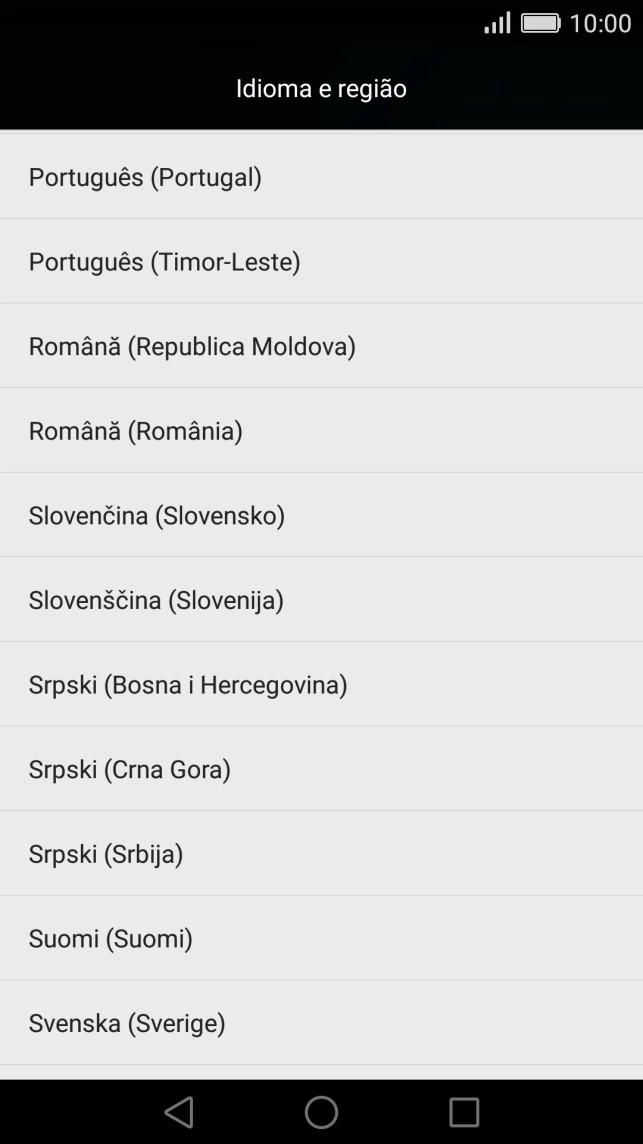Select Slovenčina (Slovensko) language
This screenshot has height=1144, width=643.
157,516
